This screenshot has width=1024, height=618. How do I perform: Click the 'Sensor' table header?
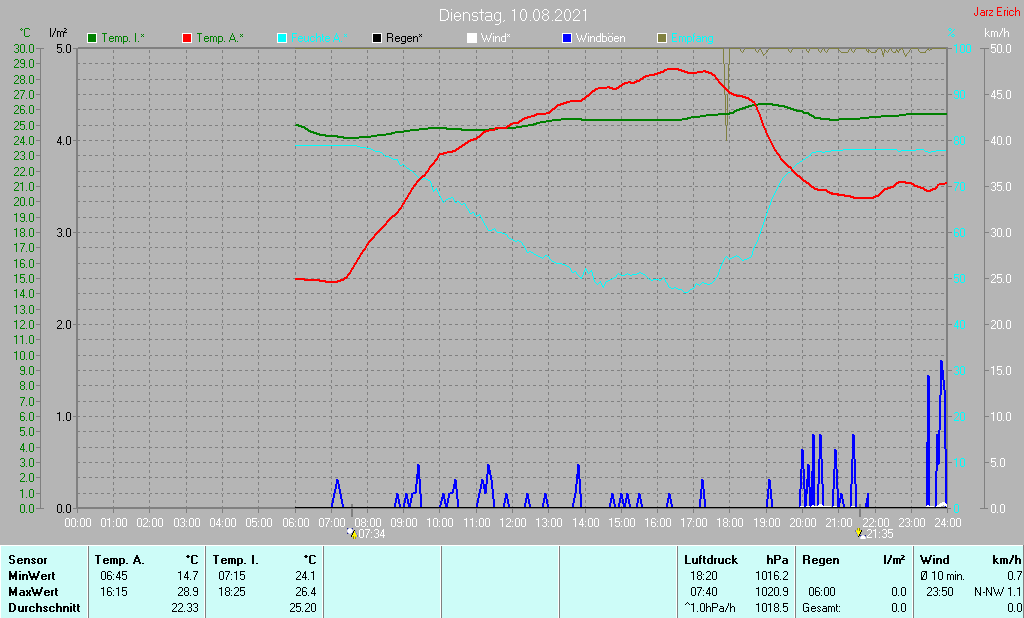[x=27, y=560]
